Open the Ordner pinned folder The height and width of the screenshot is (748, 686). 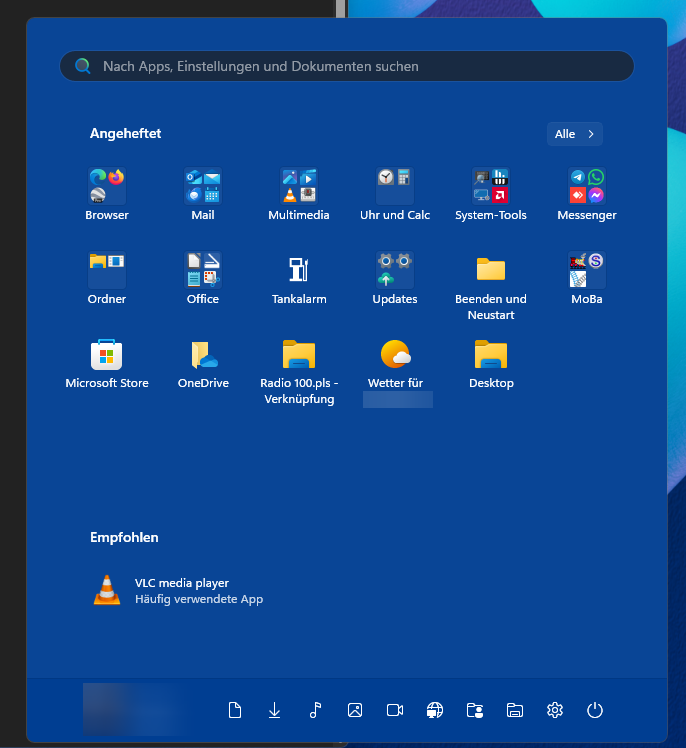(x=107, y=270)
